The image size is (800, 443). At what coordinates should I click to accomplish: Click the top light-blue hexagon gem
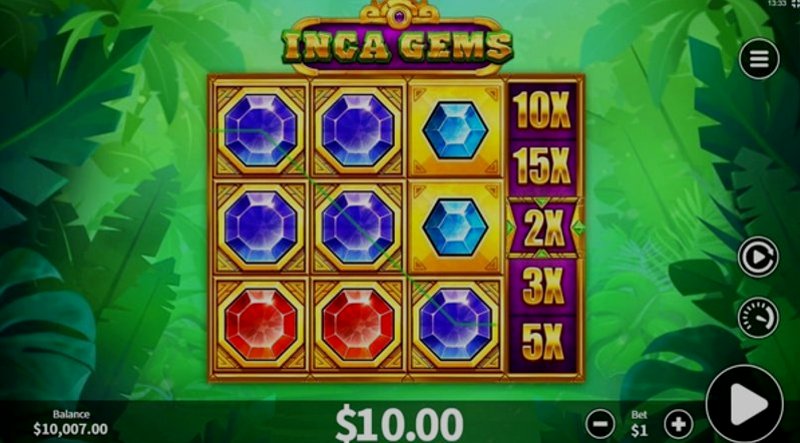tap(455, 130)
